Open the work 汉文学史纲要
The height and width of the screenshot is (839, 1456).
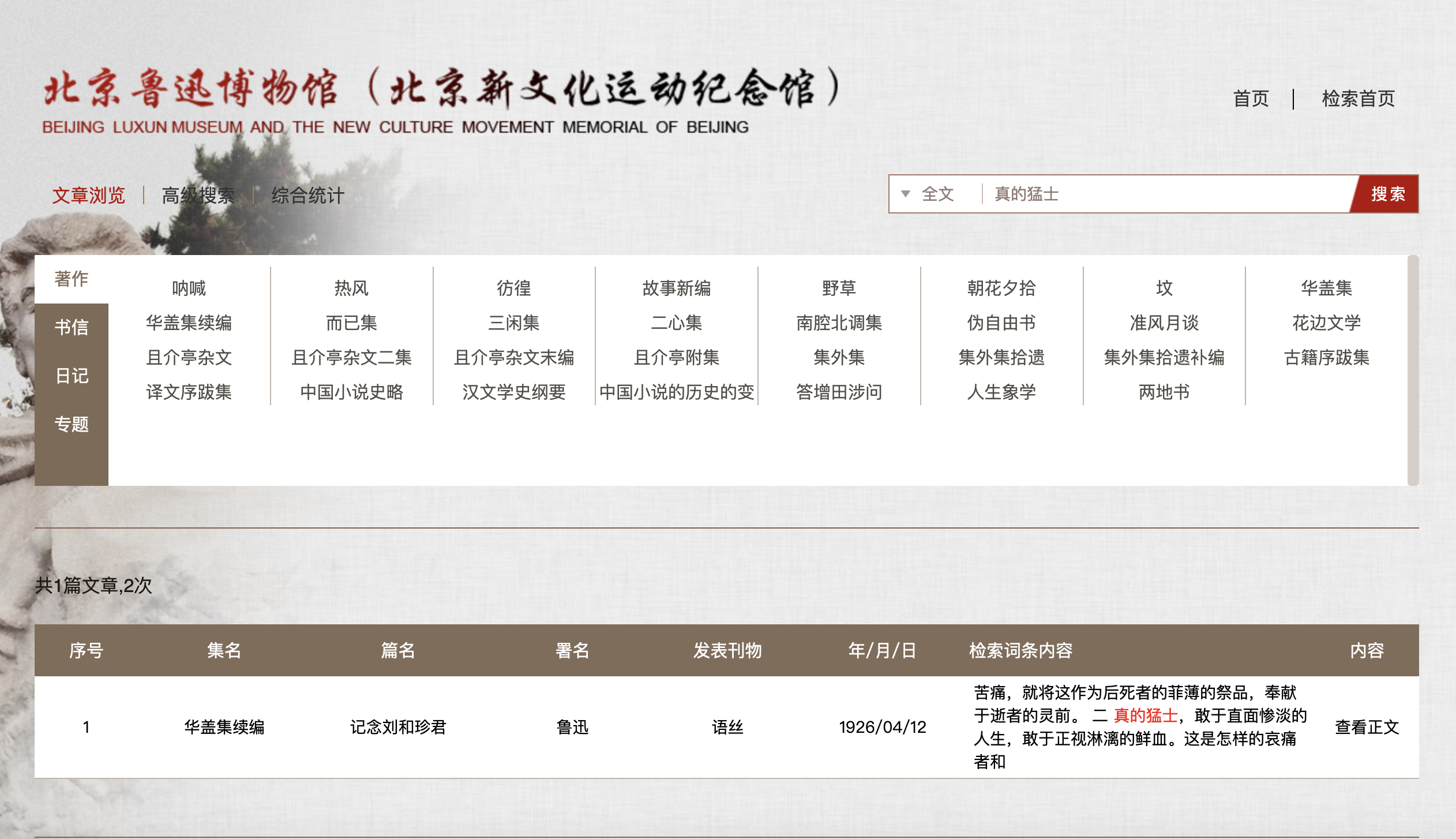513,392
